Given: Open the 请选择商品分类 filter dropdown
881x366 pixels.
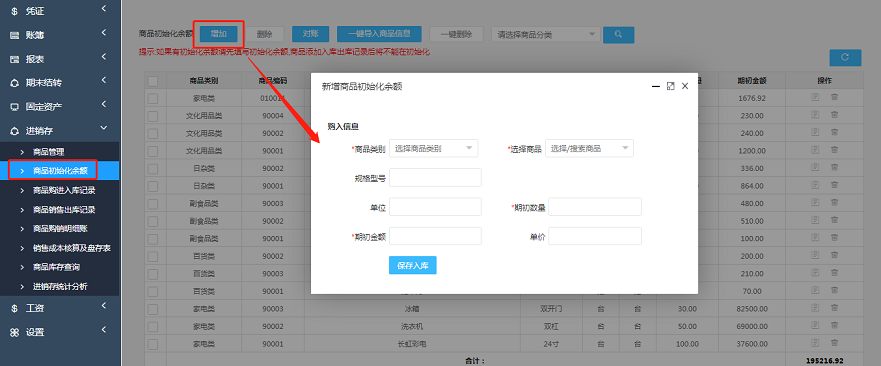Looking at the screenshot, I should click(x=546, y=35).
